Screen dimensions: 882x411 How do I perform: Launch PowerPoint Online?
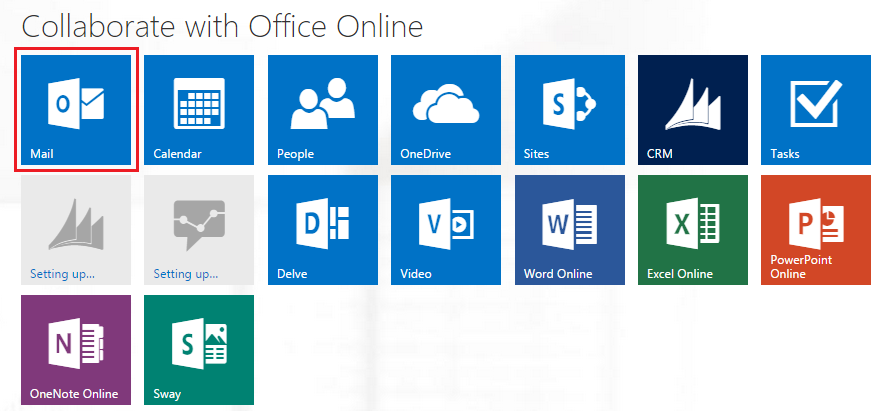click(816, 230)
